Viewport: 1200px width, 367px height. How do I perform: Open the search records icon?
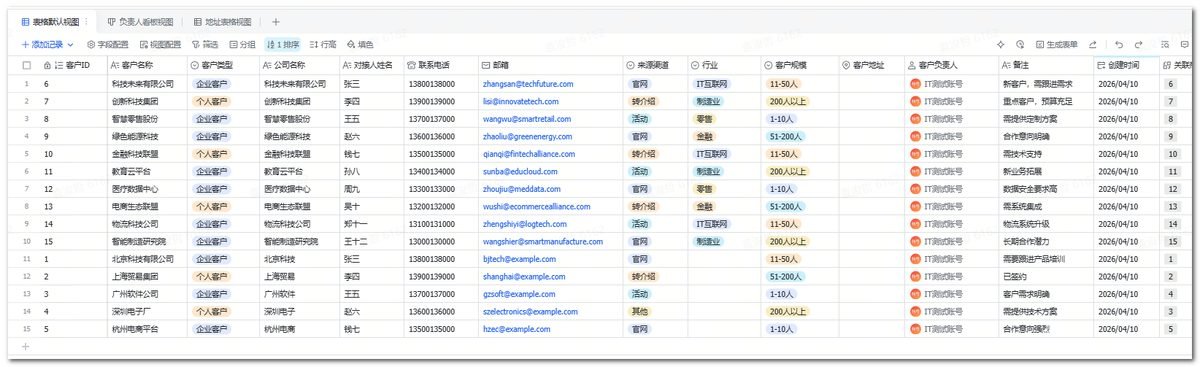click(x=1165, y=45)
